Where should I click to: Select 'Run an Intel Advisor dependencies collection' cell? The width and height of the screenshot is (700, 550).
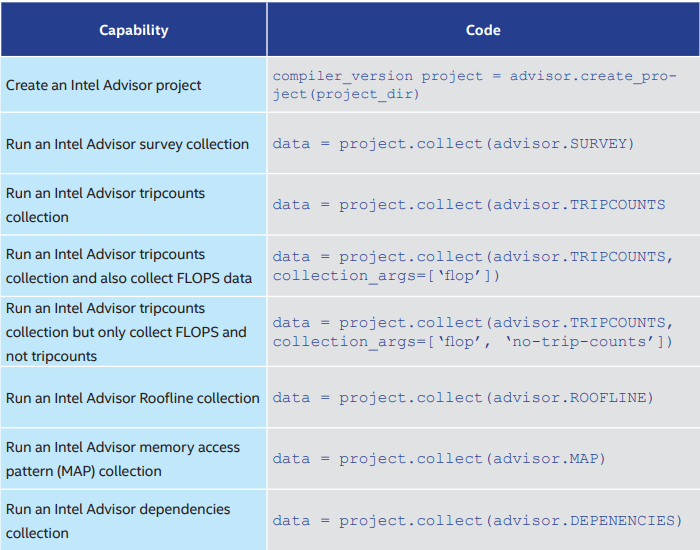pyautogui.click(x=133, y=521)
